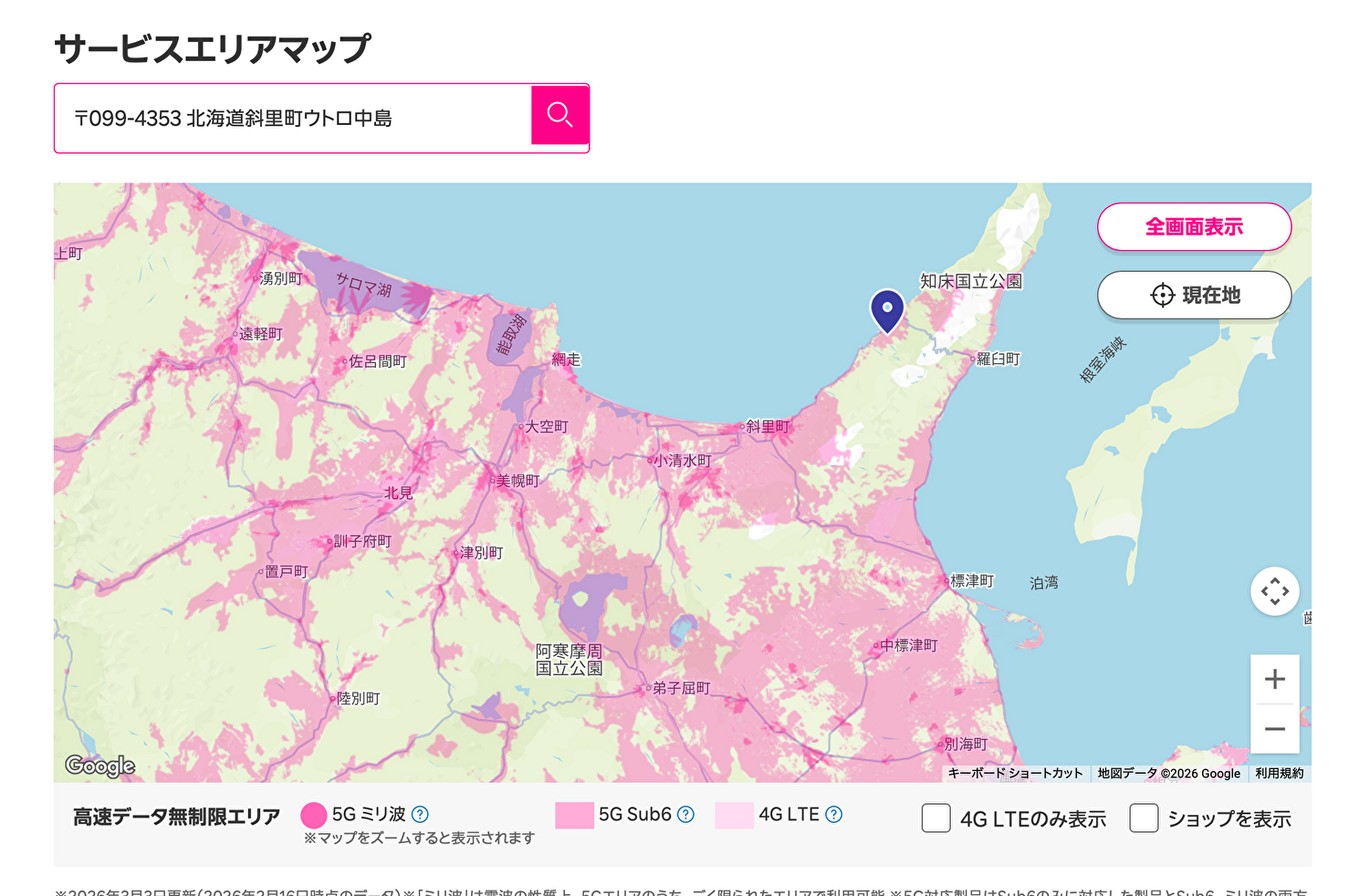
Task: Click 斜里町 town label on map
Action: [x=768, y=426]
